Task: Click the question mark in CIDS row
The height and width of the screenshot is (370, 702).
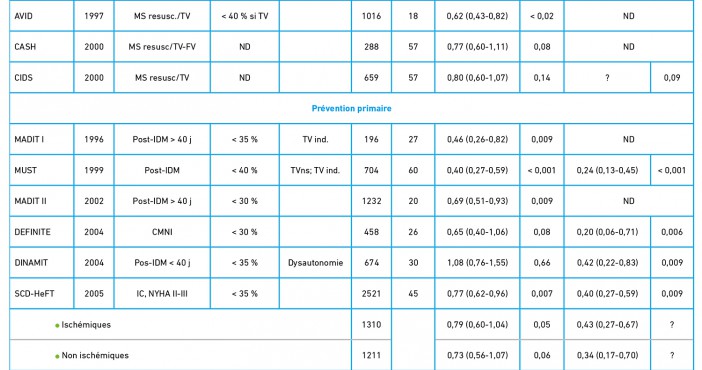Action: (x=607, y=77)
